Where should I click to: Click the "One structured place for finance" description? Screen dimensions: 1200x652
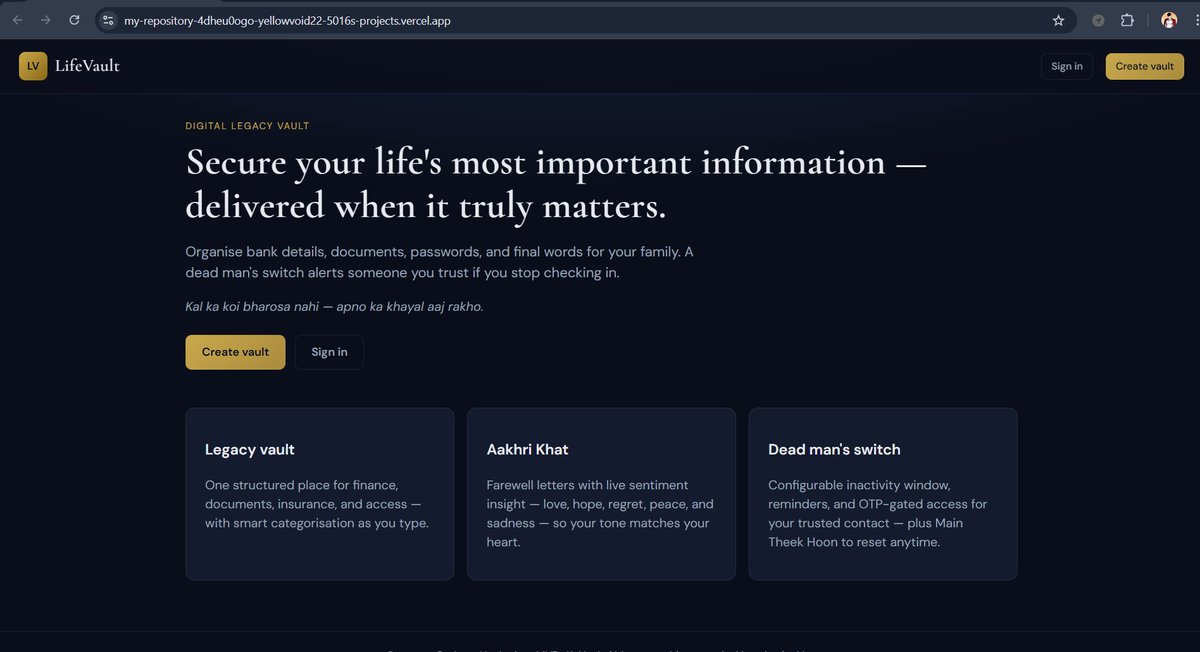coord(317,504)
